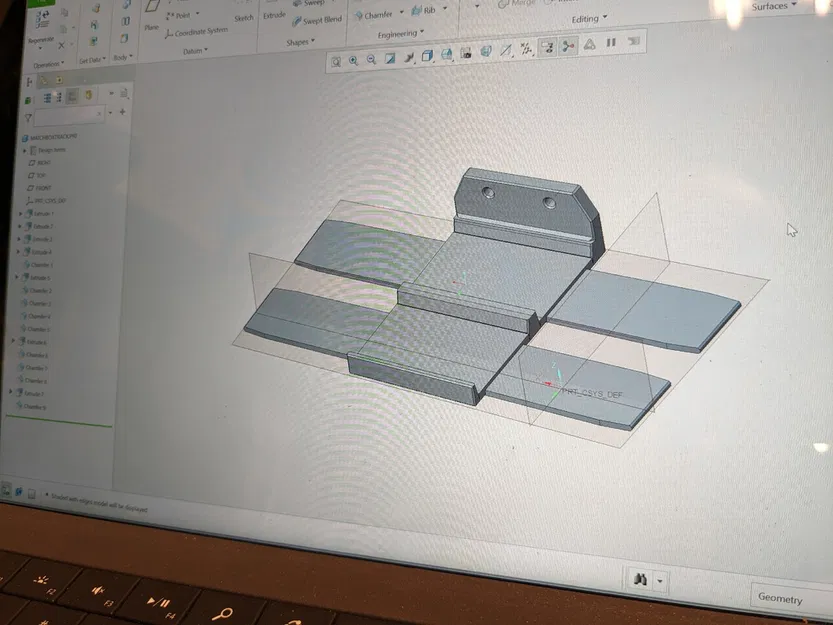Click the binoculars search icon in status bar
The width and height of the screenshot is (833, 625).
pyautogui.click(x=640, y=578)
